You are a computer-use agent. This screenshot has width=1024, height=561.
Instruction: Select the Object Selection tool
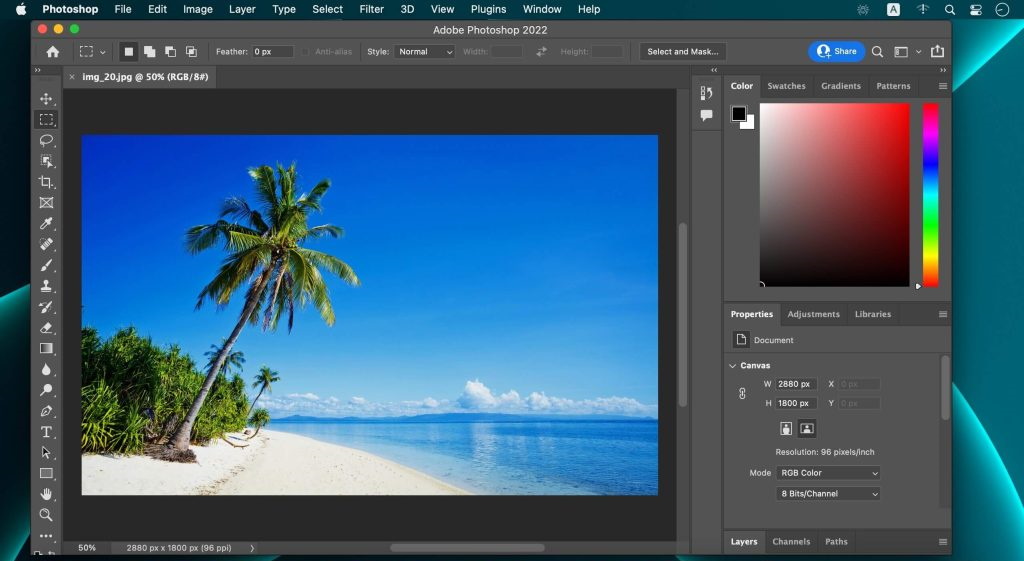pos(46,161)
